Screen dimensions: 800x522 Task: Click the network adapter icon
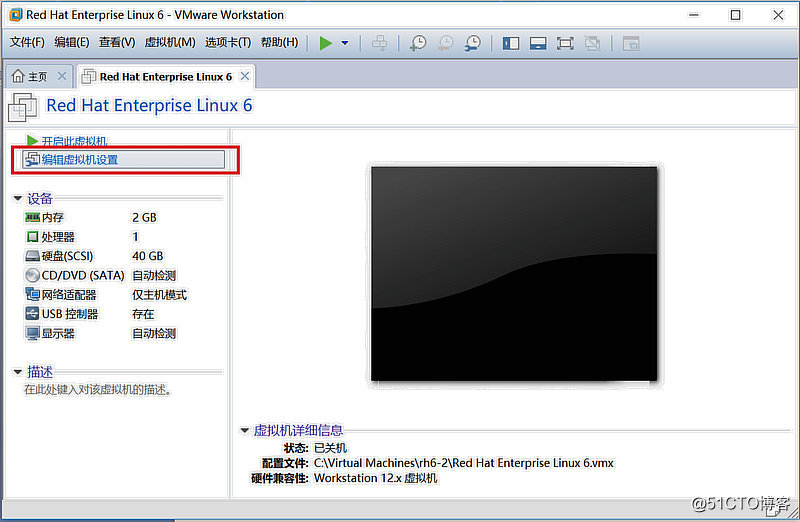click(32, 294)
